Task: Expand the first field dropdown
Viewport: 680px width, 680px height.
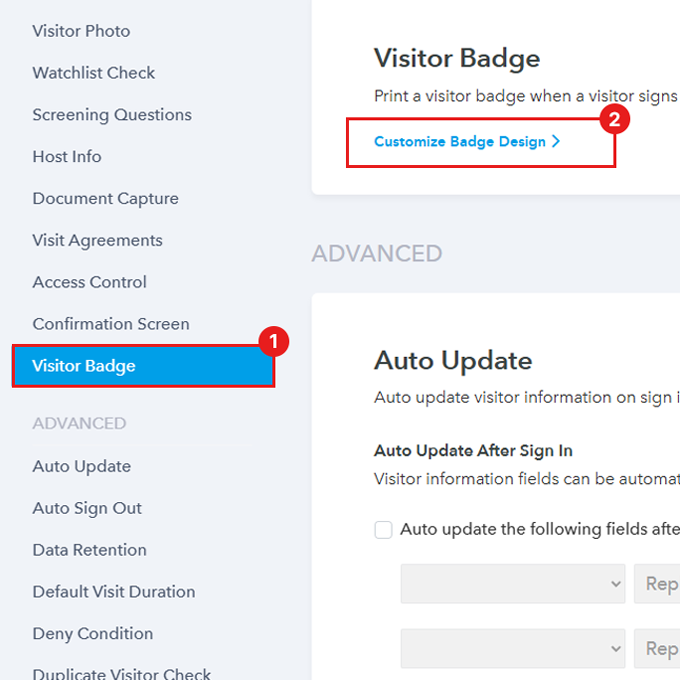Action: 513,584
